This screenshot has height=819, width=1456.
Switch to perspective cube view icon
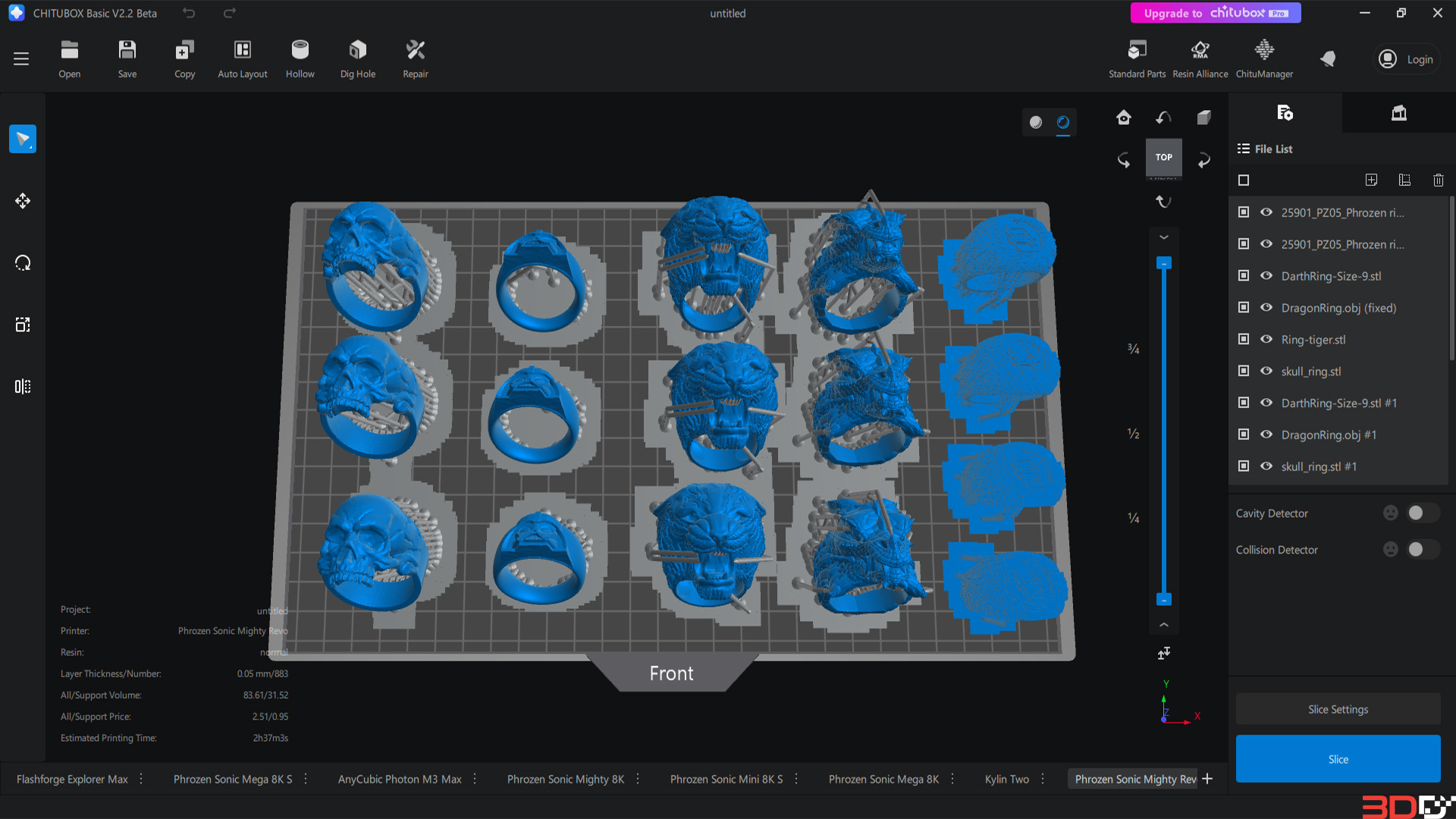pos(1204,118)
